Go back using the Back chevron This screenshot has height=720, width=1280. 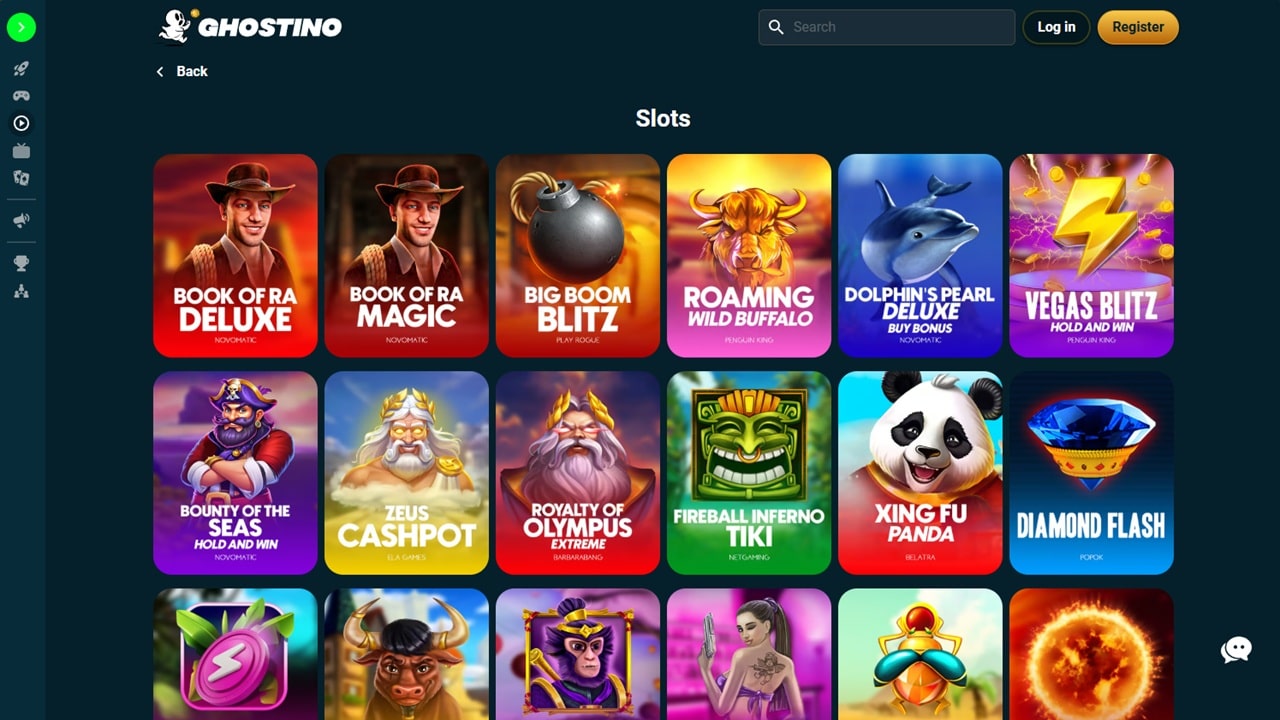coord(182,71)
